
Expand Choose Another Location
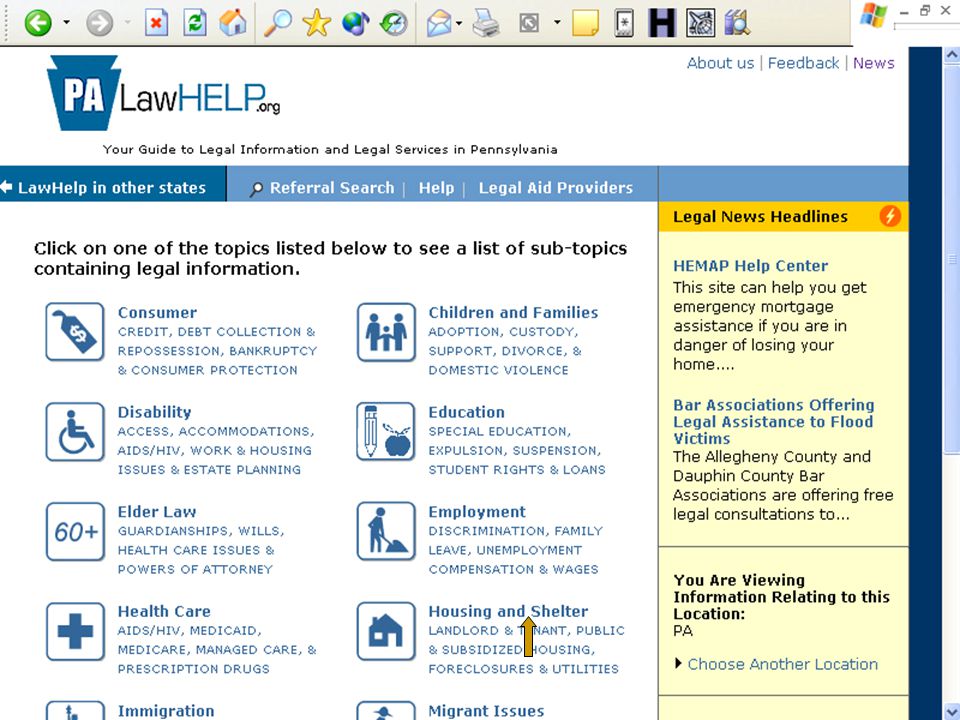tap(782, 664)
